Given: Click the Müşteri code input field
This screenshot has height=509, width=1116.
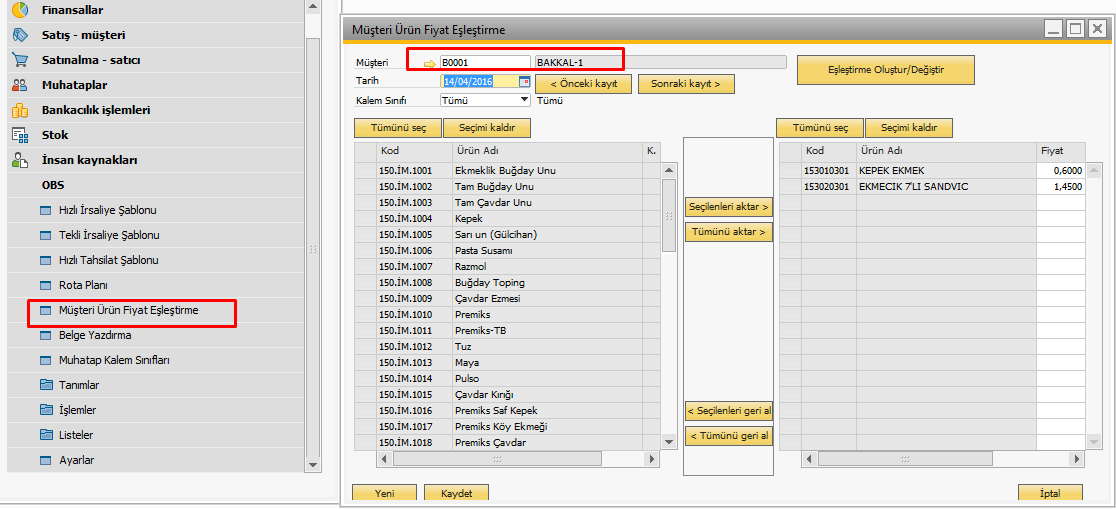Looking at the screenshot, I should pyautogui.click(x=485, y=63).
